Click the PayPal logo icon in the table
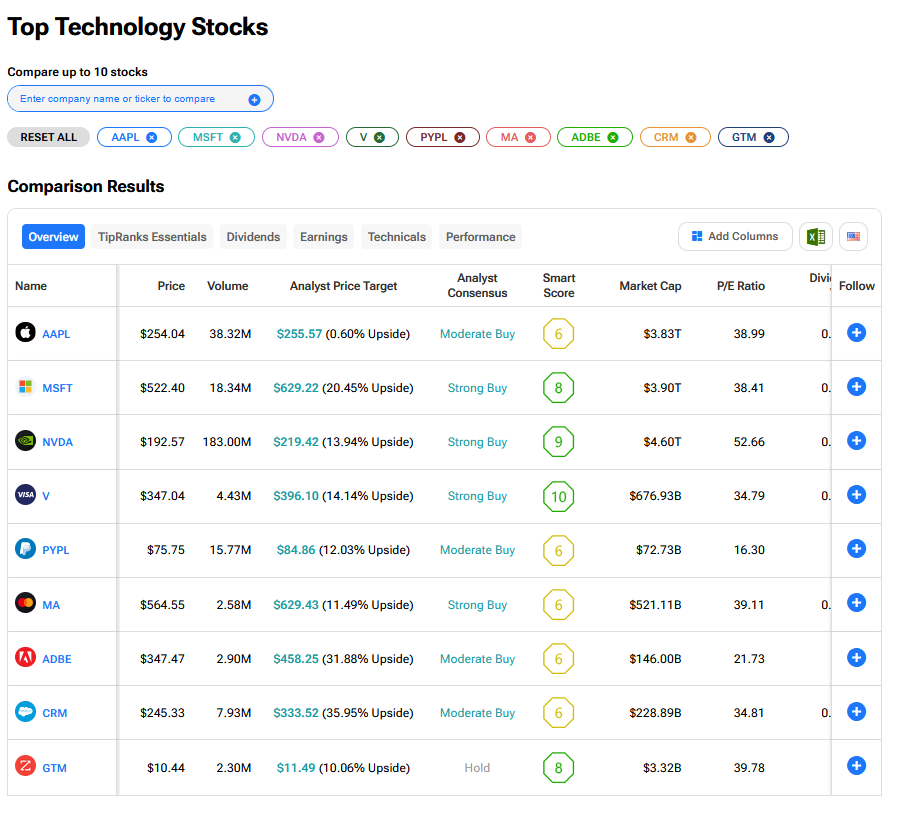 (x=26, y=549)
